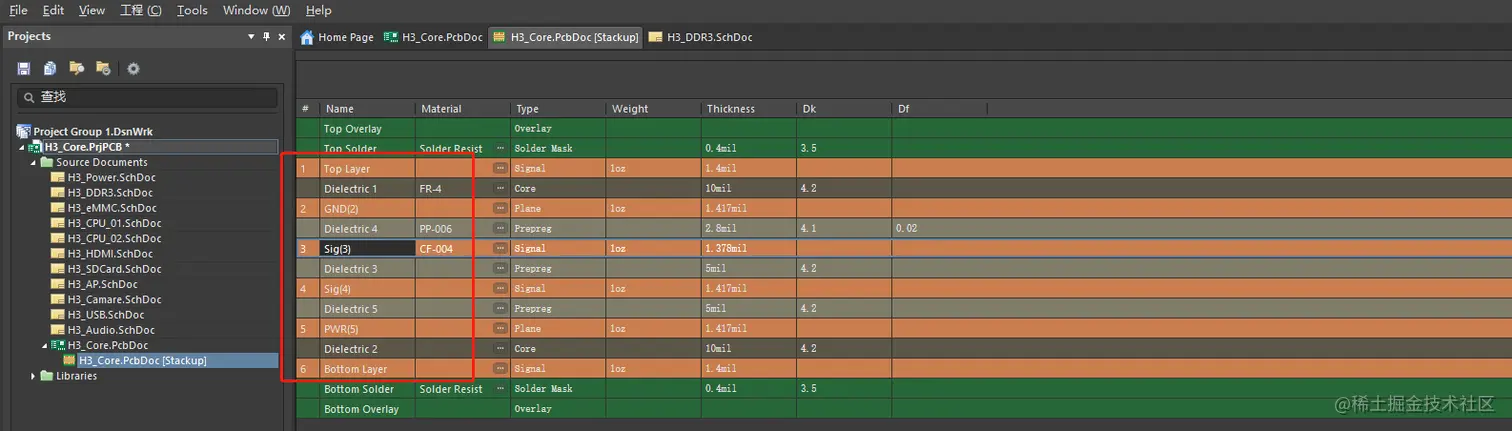1512x431 pixels.
Task: Click the 2.8mil thickness value
Action: pyautogui.click(x=724, y=228)
